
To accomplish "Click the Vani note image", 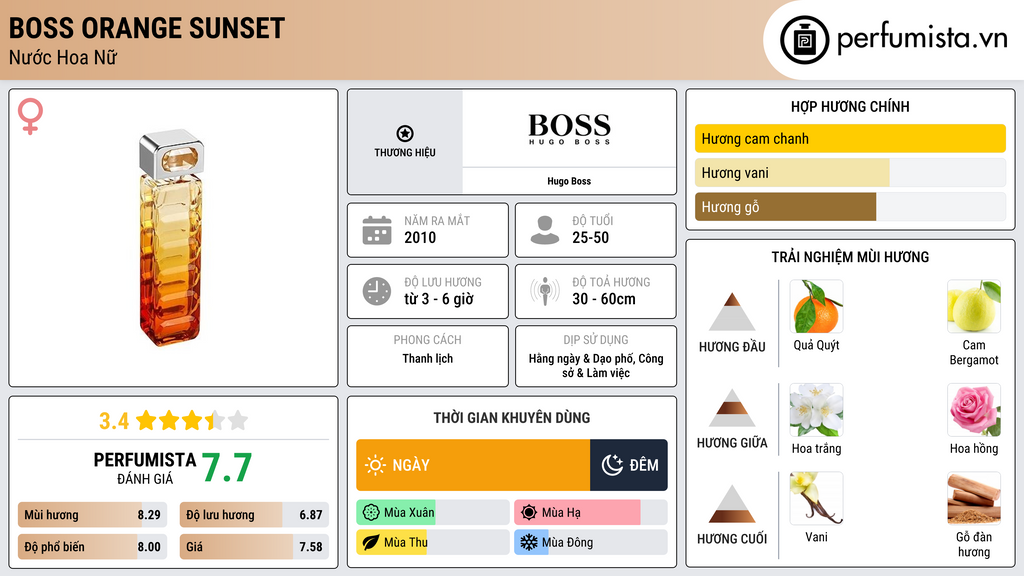I will (816, 498).
